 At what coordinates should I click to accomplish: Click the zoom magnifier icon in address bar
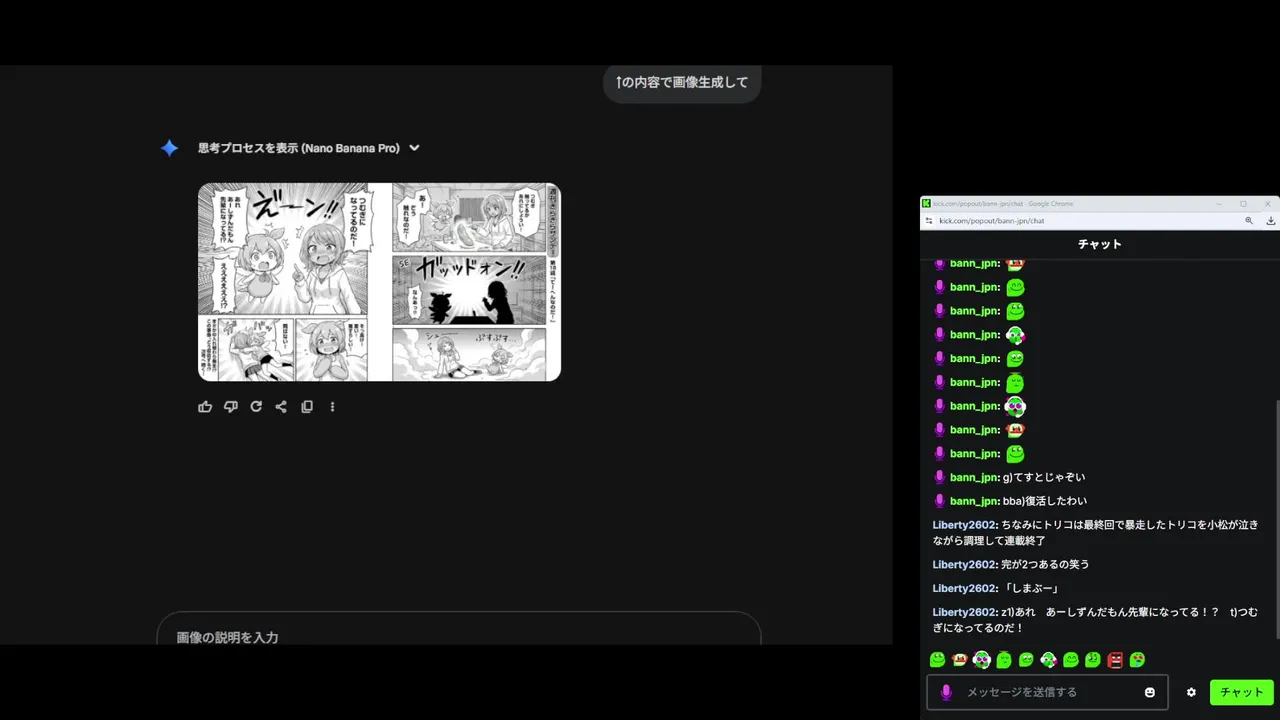pyautogui.click(x=1249, y=221)
